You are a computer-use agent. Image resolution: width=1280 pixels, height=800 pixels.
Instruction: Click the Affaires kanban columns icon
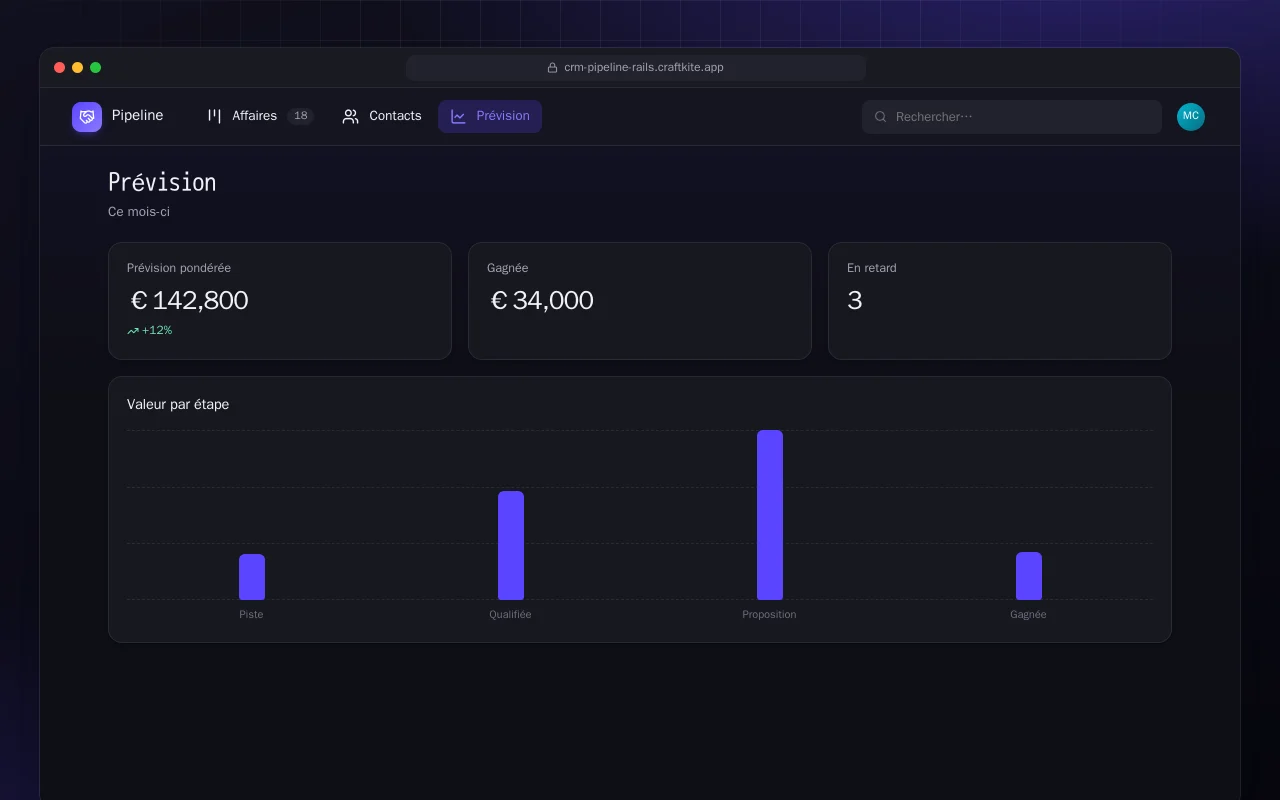click(214, 116)
